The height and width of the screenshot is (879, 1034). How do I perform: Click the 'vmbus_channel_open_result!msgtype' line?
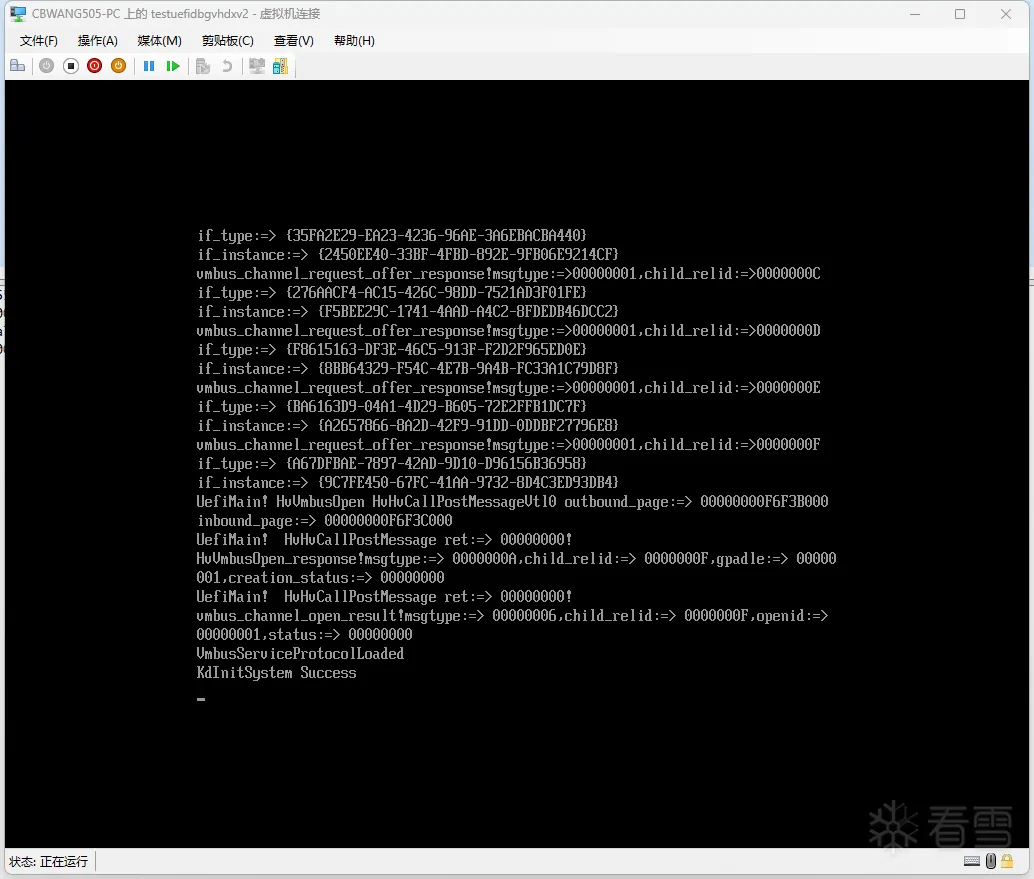click(x=512, y=616)
